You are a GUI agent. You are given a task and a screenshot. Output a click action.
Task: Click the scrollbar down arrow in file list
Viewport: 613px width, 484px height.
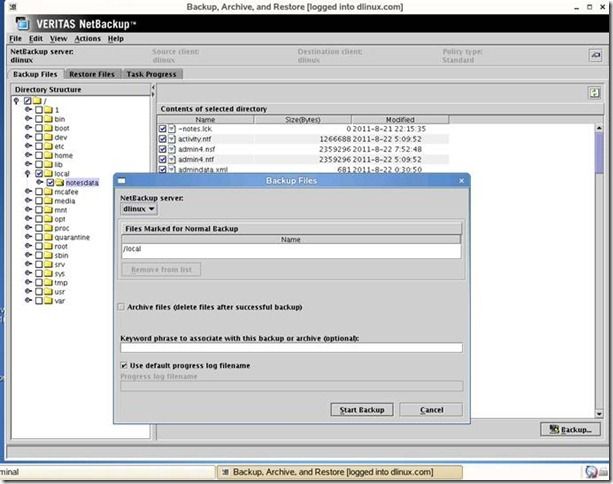(599, 413)
